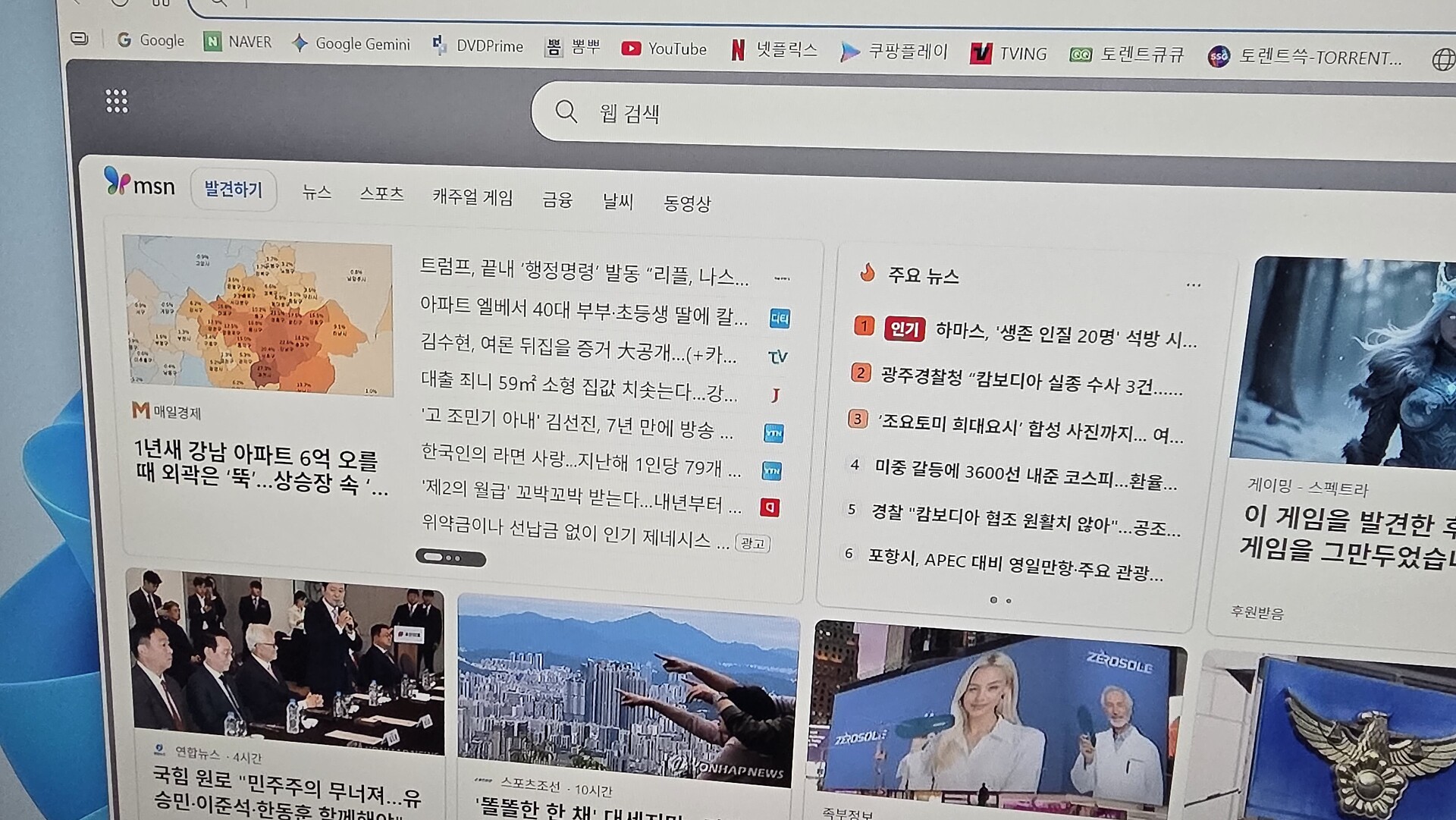The height and width of the screenshot is (820, 1456).
Task: Open the NAVER bookmark
Action: pyautogui.click(x=237, y=42)
